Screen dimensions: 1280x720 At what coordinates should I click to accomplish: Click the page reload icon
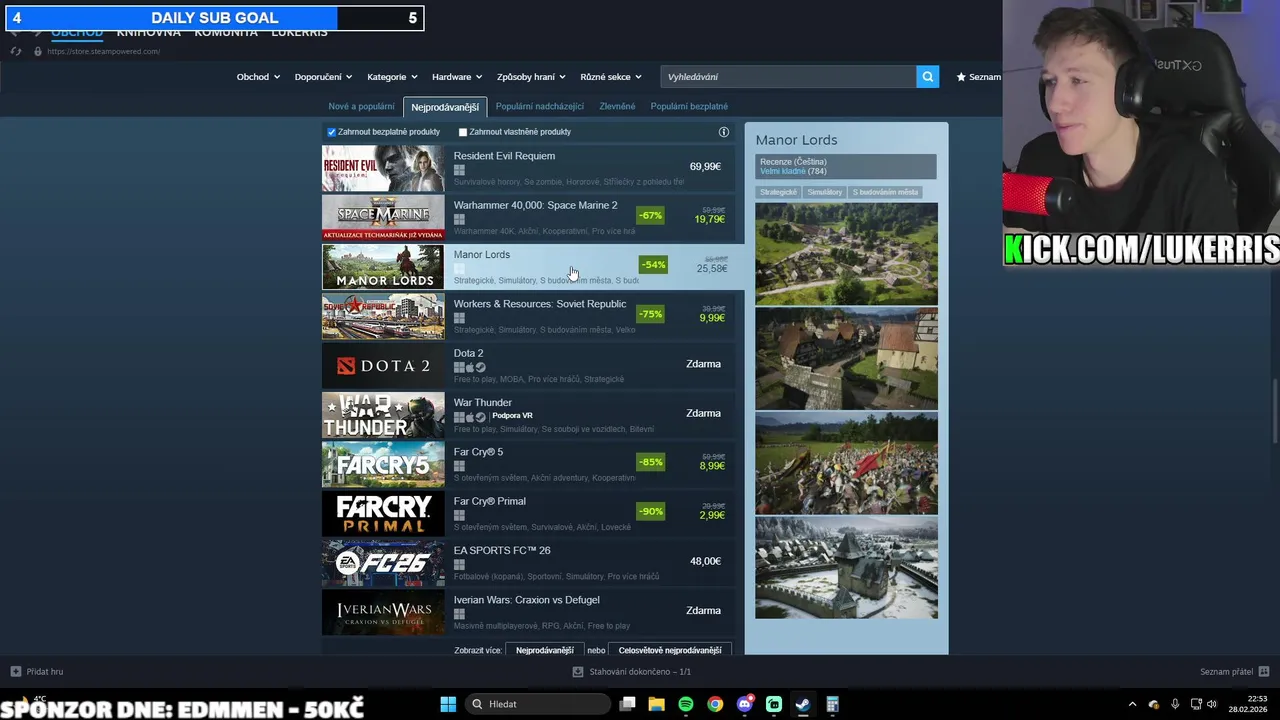pos(15,51)
